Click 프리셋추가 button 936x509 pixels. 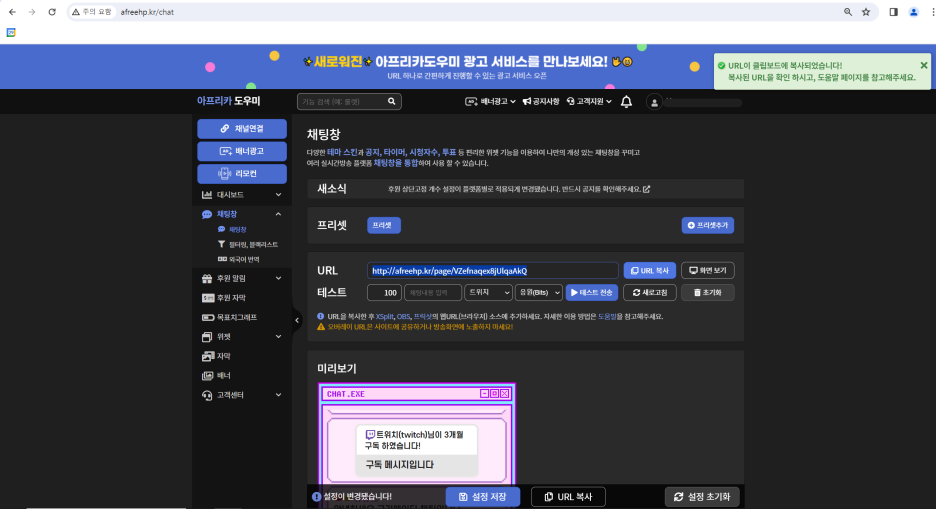pyautogui.click(x=707, y=226)
